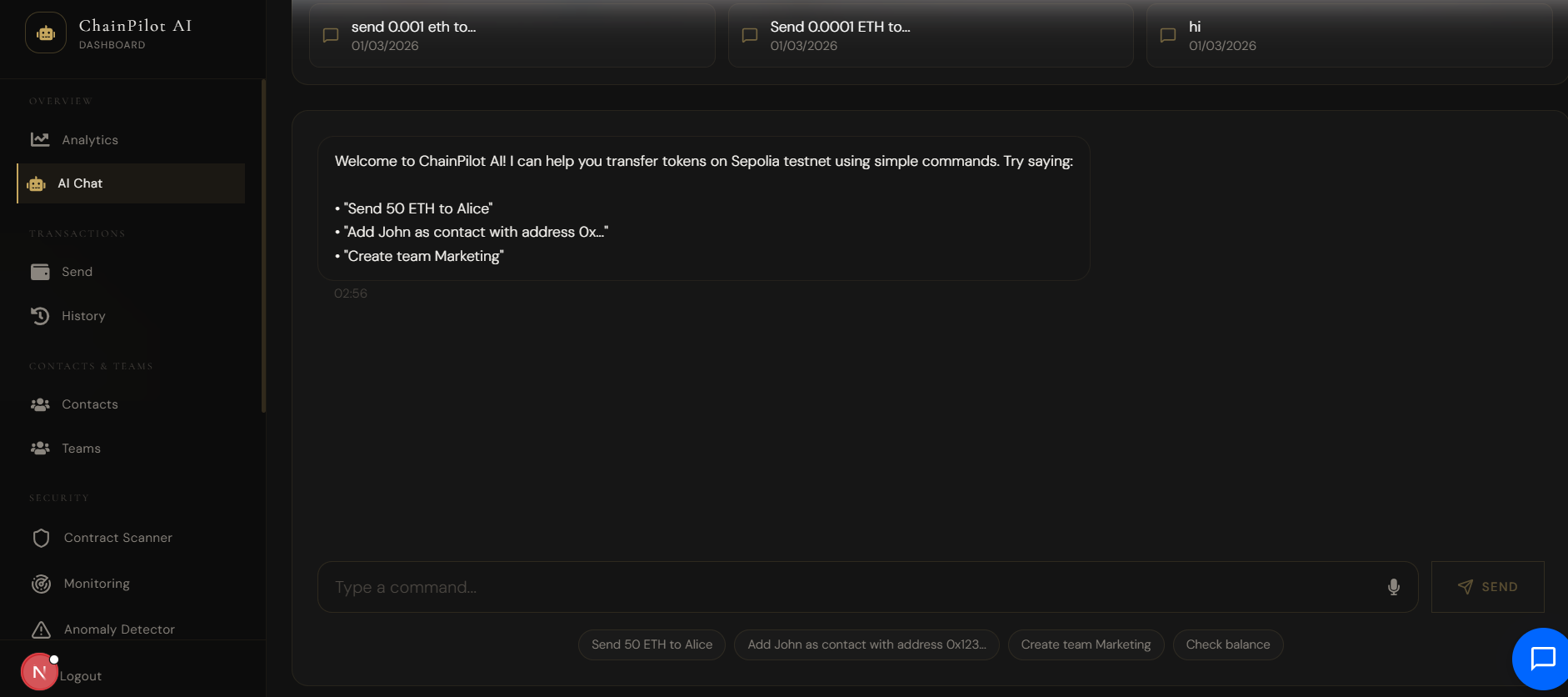Image resolution: width=1568 pixels, height=697 pixels.
Task: Click the microphone voice input icon
Action: coord(1393,587)
